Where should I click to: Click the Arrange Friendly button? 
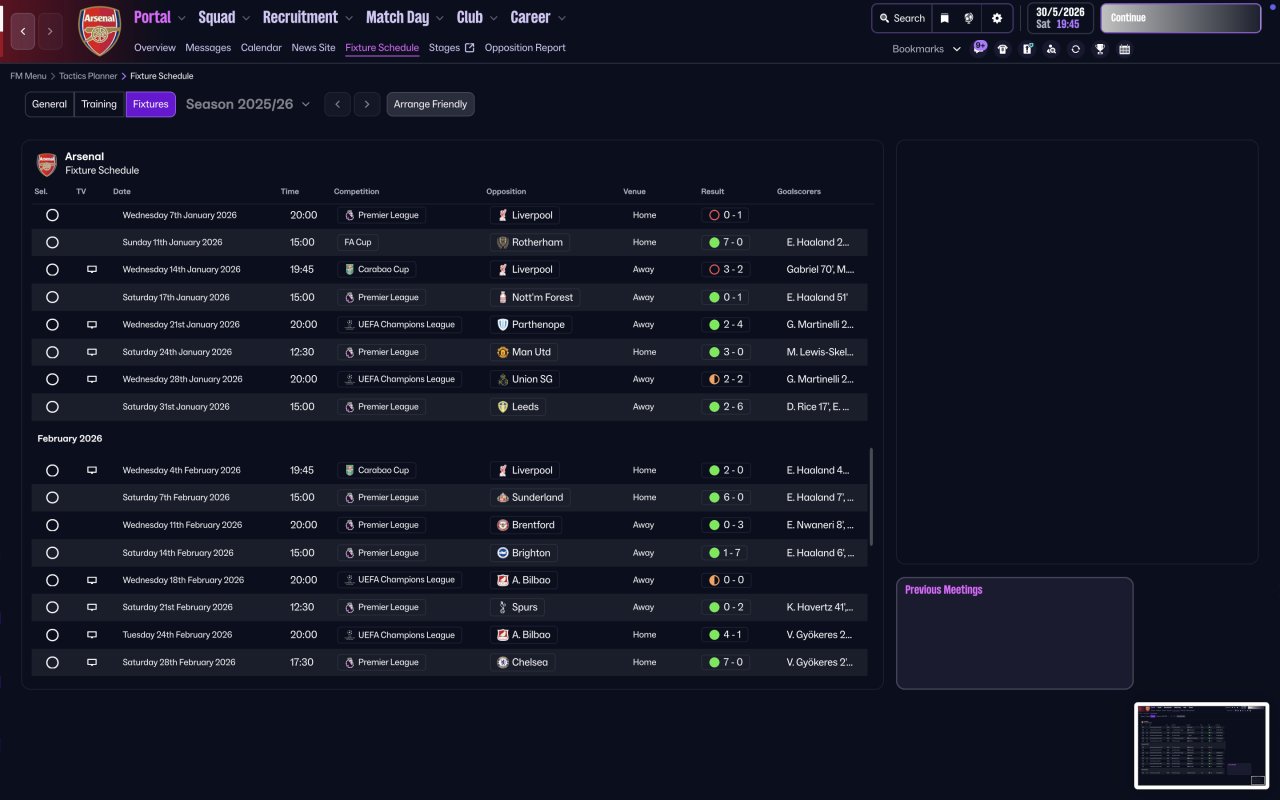tap(430, 104)
